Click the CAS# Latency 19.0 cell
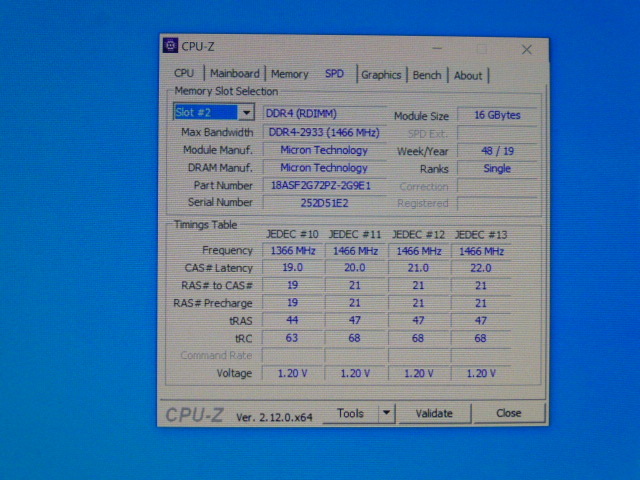The image size is (640, 480). (293, 268)
